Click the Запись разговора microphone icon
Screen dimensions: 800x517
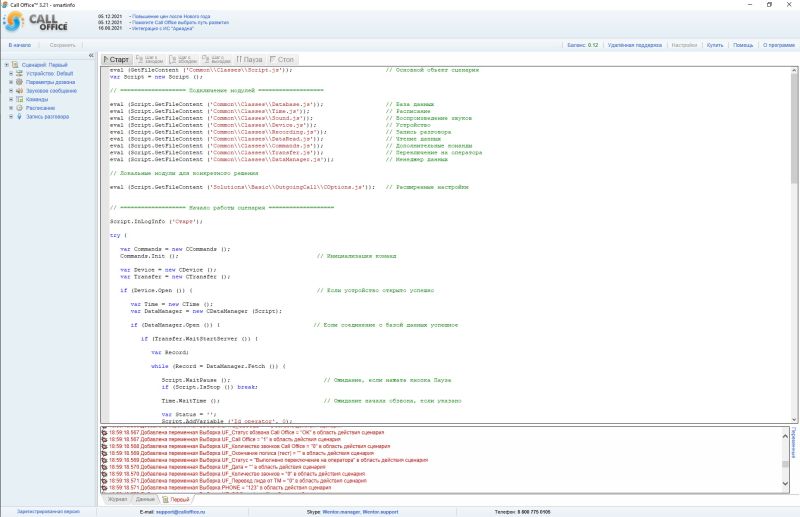tap(19, 117)
